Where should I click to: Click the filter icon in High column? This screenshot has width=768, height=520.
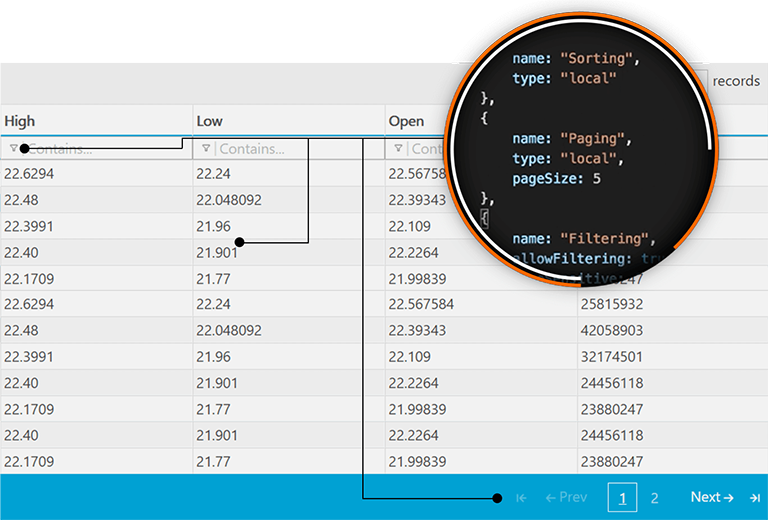13,149
